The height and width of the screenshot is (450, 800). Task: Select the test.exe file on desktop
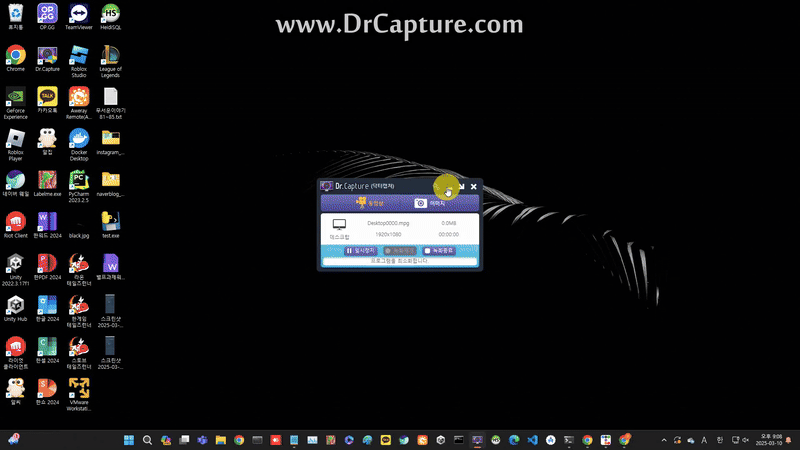pos(110,226)
